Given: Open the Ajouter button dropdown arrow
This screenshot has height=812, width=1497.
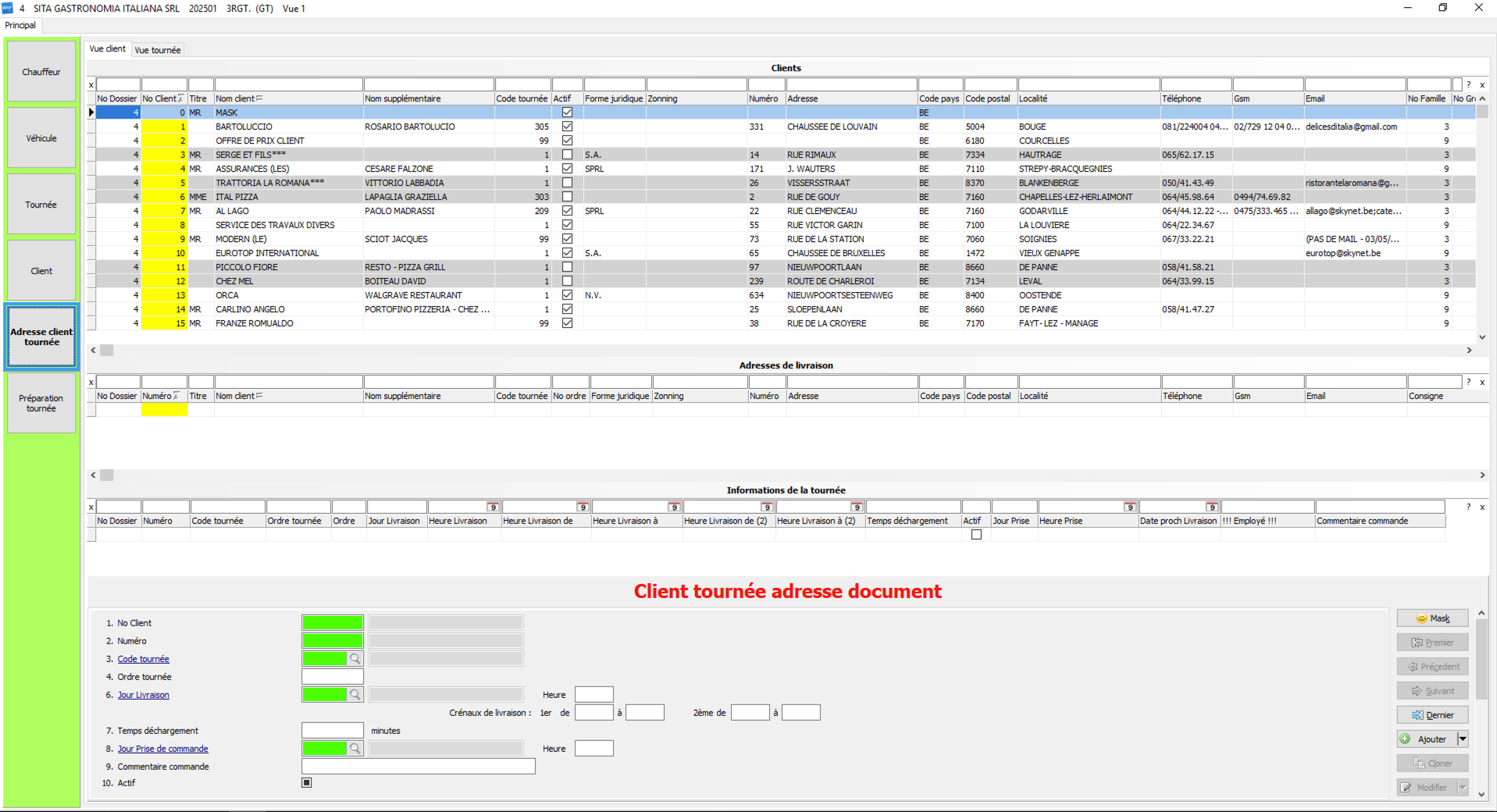Looking at the screenshot, I should [x=1463, y=739].
